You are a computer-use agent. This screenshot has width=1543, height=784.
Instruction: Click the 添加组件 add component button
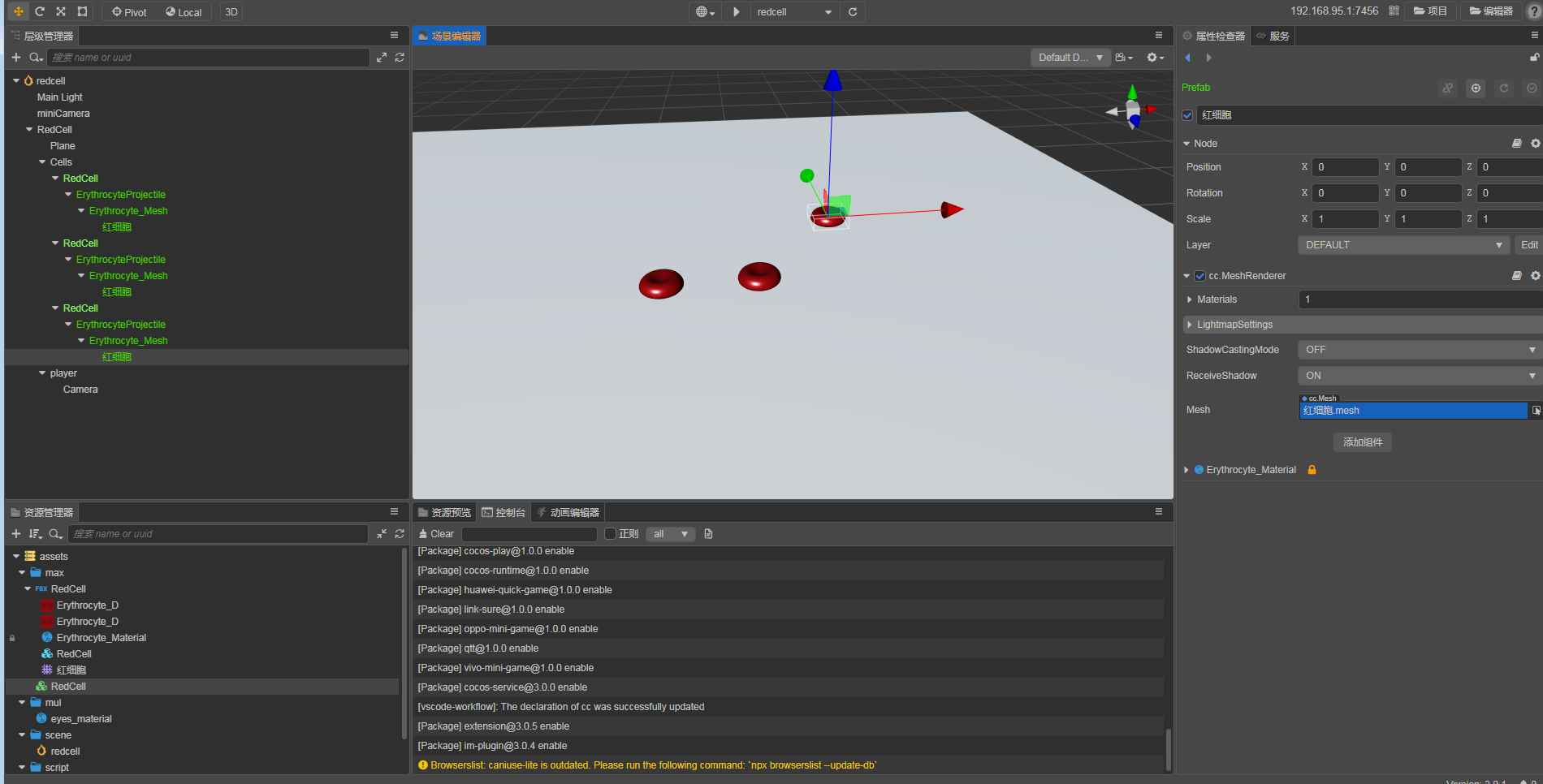[1363, 442]
